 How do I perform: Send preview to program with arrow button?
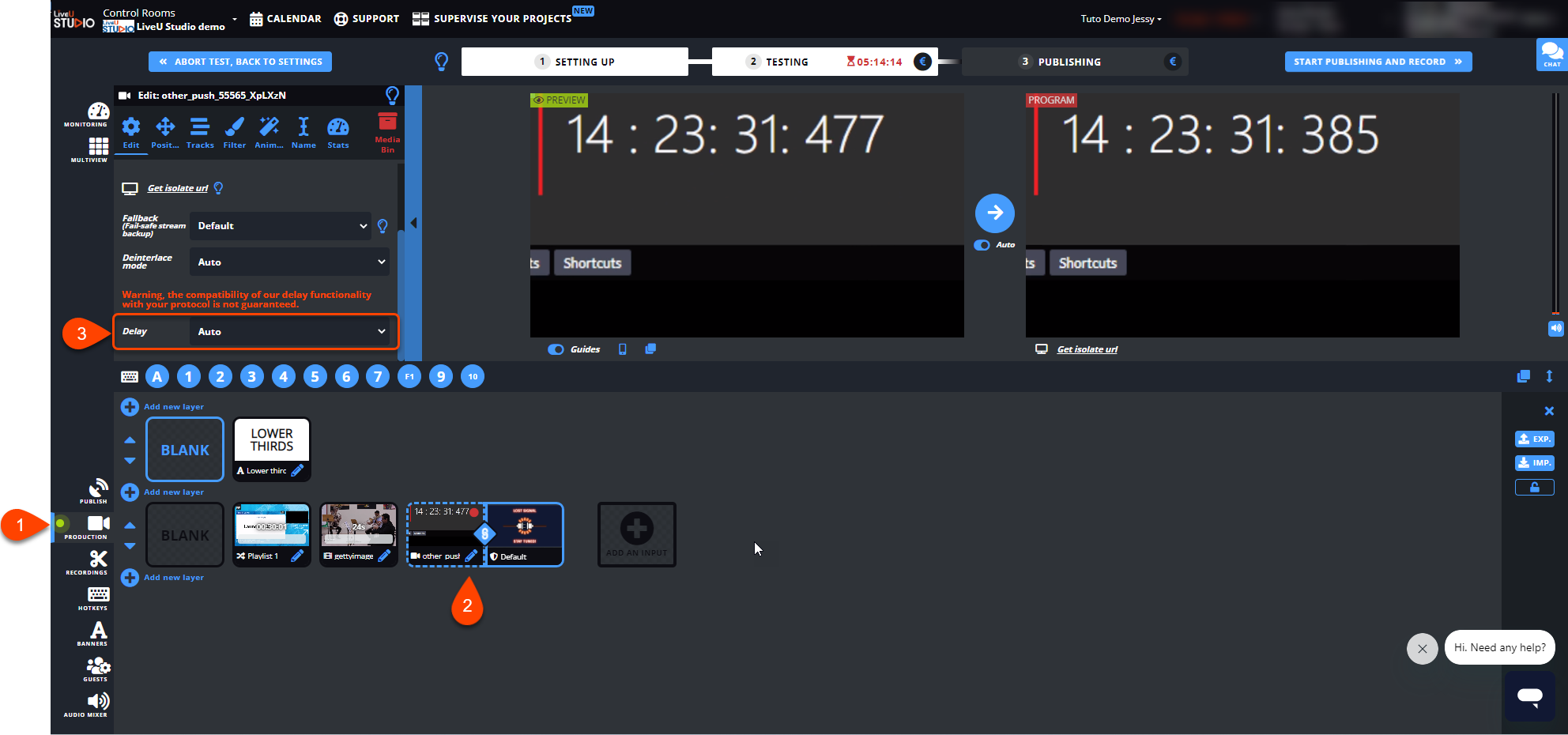[x=995, y=213]
